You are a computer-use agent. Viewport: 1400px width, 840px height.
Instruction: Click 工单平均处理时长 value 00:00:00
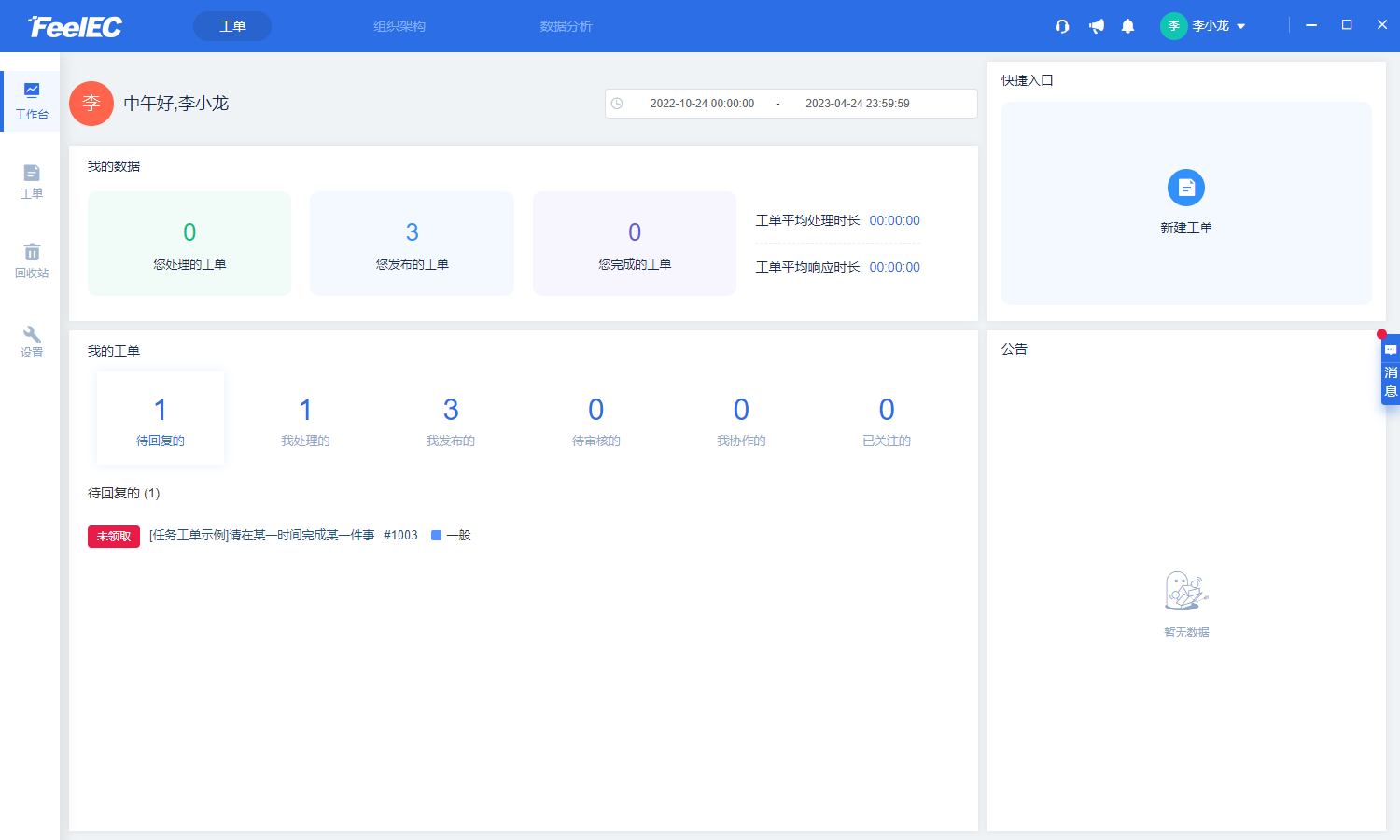coord(894,221)
